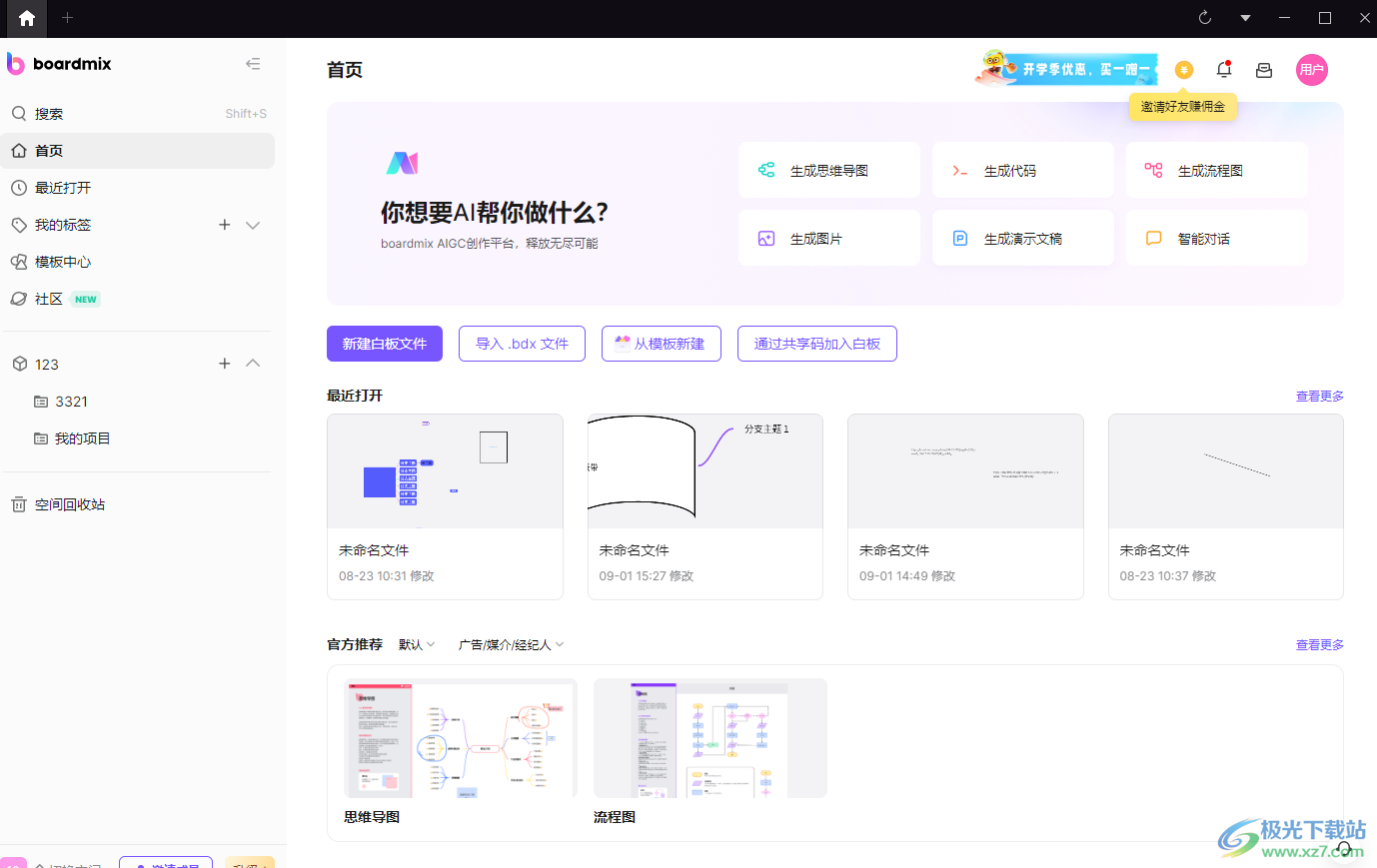
Task: Click 查看更多 beside 官方推荐
Action: click(x=1320, y=645)
